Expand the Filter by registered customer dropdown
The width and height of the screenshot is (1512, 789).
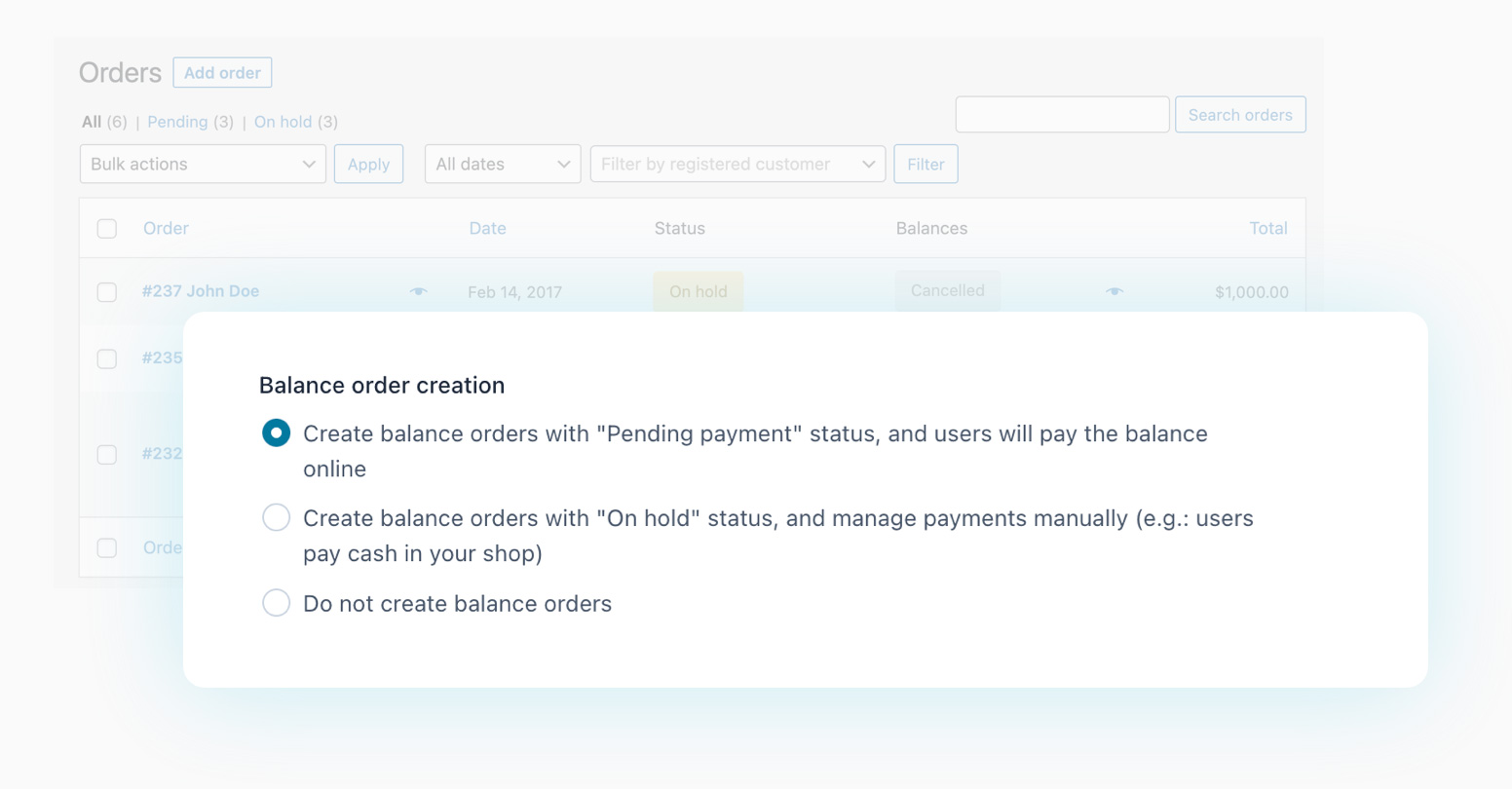coord(737,164)
